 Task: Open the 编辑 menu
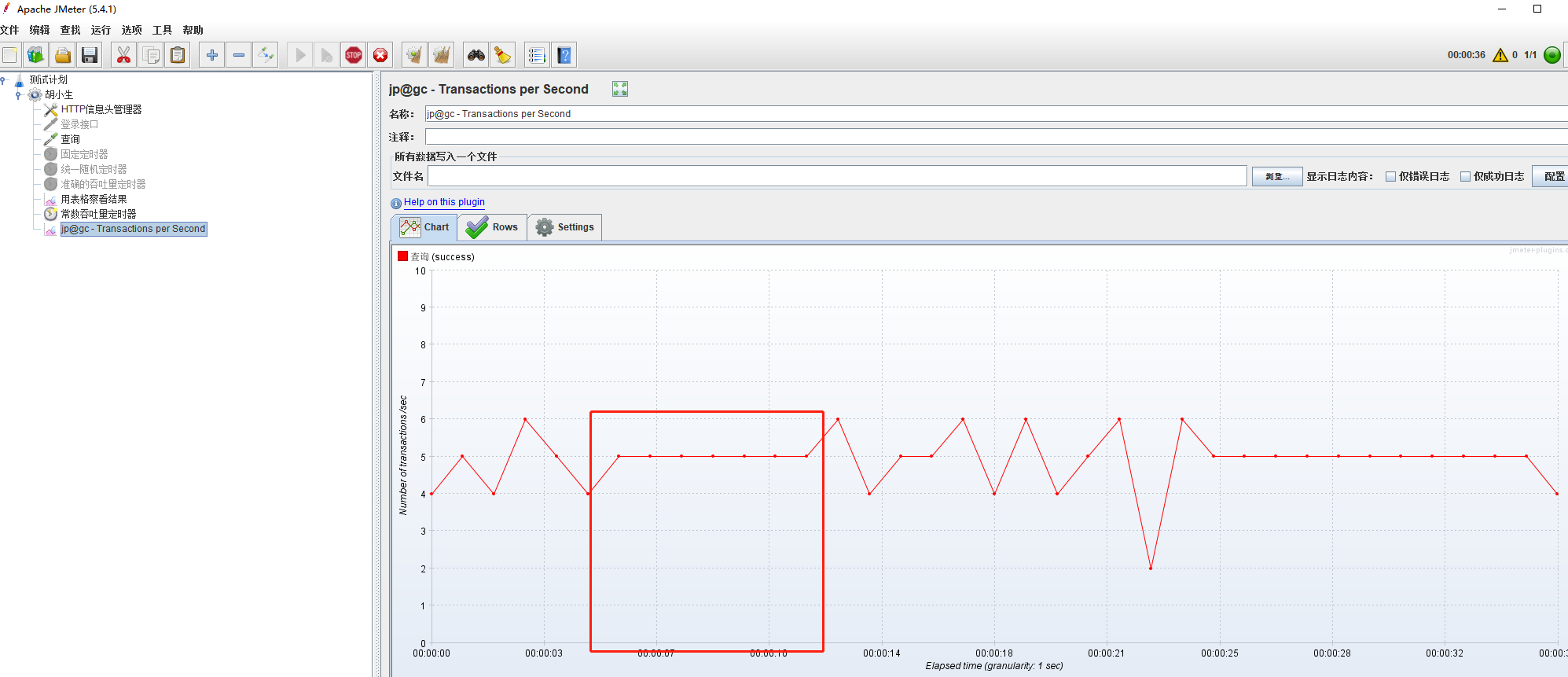pos(39,30)
